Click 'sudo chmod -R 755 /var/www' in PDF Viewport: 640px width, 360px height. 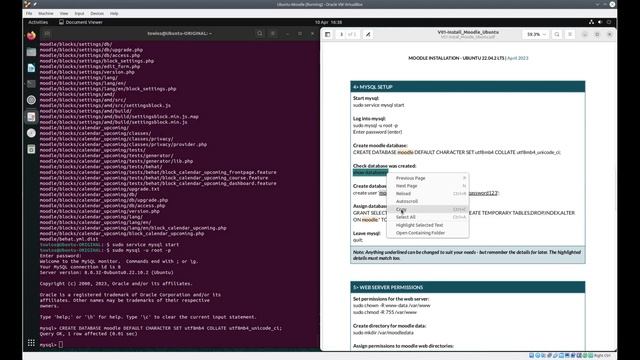point(384,312)
